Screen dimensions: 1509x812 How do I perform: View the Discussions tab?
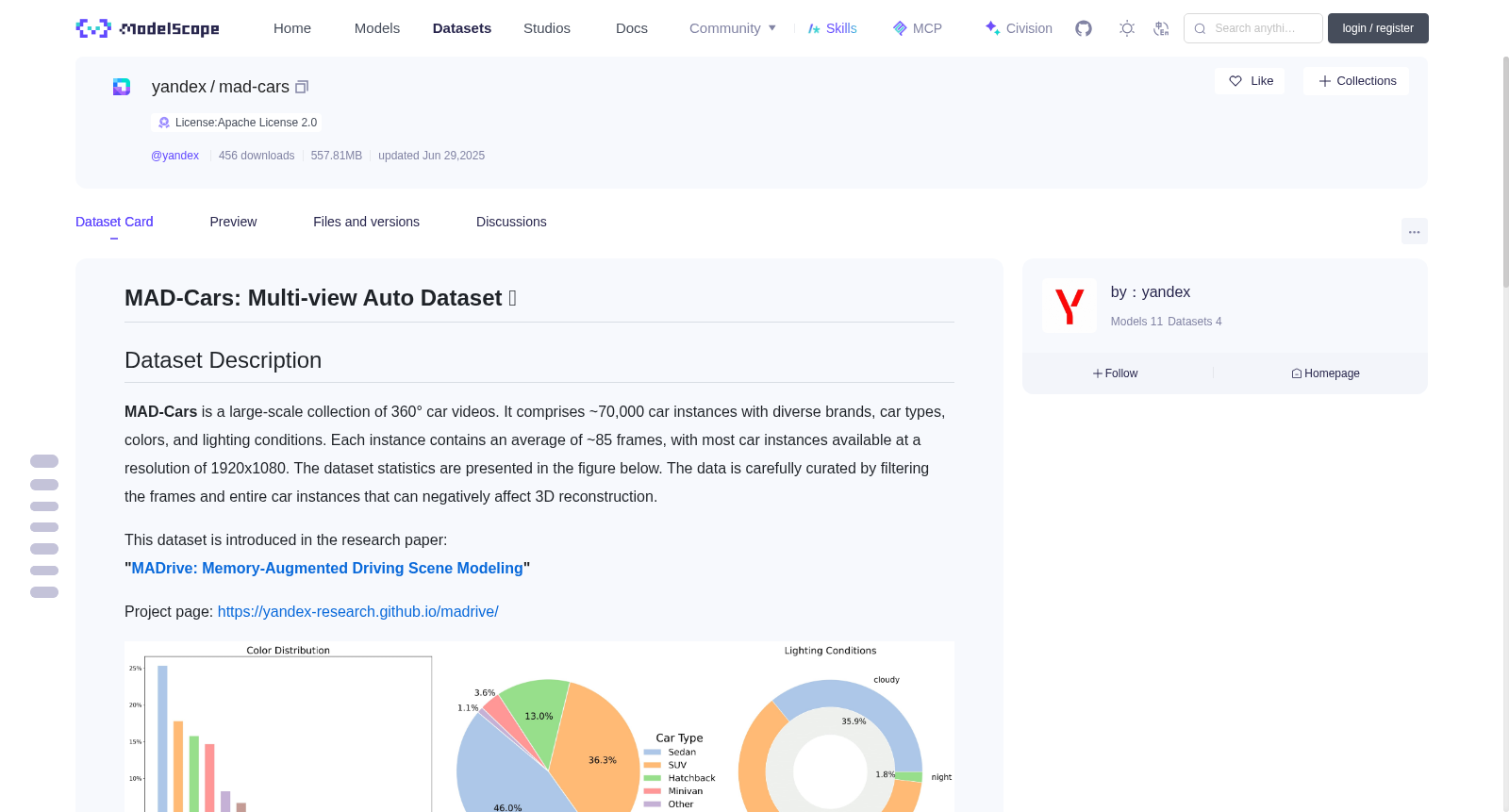[511, 222]
